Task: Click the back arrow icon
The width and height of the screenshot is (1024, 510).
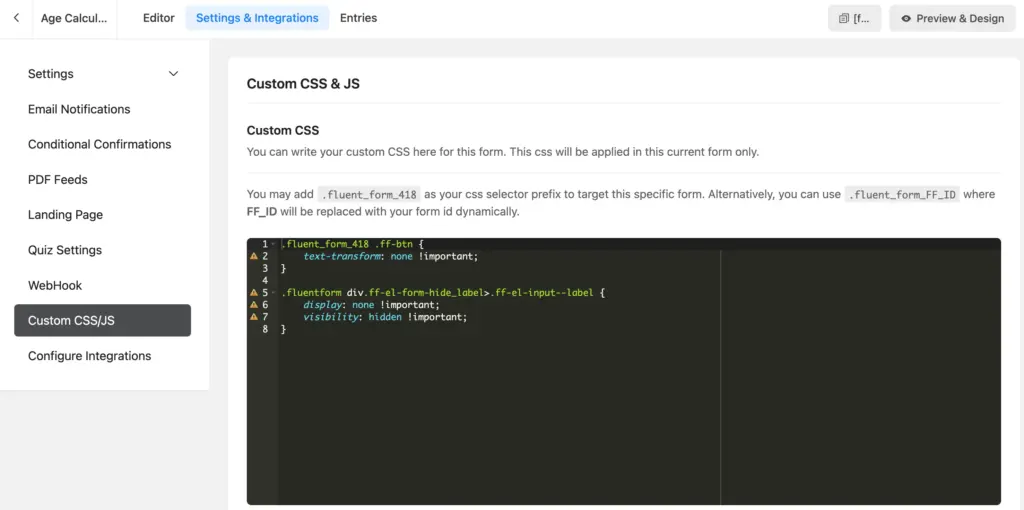Action: pos(16,18)
